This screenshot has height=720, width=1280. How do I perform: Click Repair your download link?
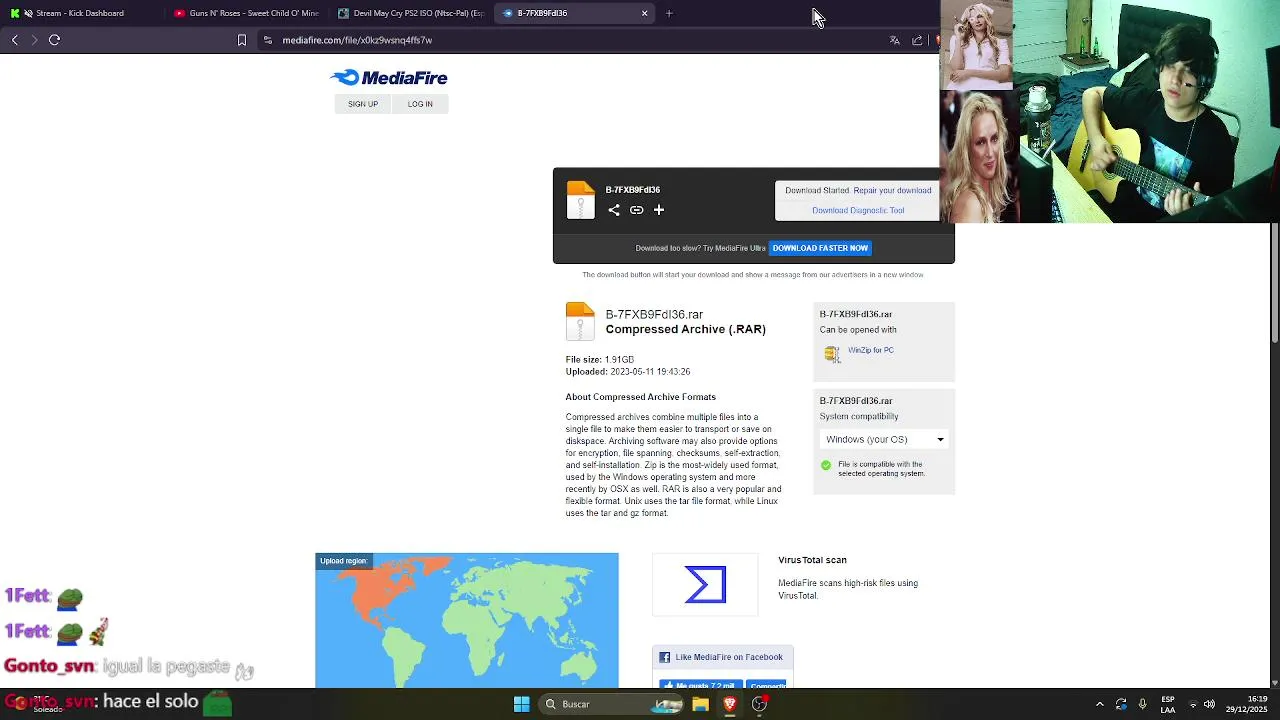pos(892,190)
